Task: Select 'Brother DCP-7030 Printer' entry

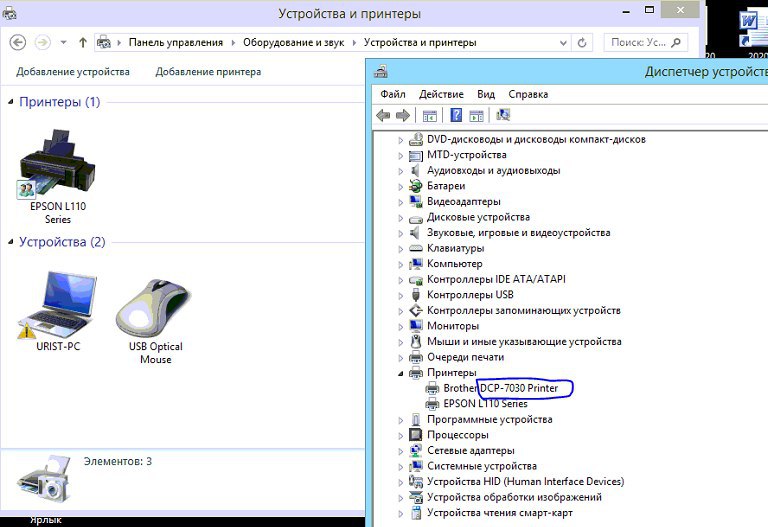Action: (x=501, y=388)
